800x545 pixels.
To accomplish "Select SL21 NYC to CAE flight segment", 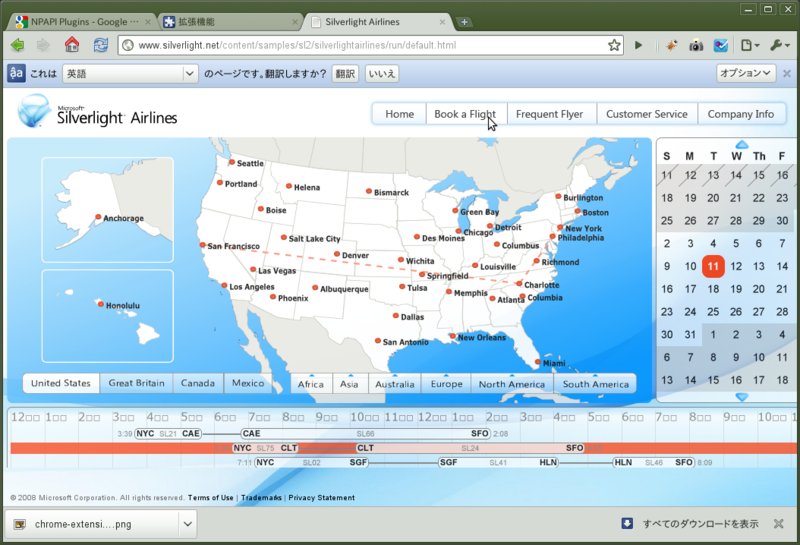I will tap(168, 434).
